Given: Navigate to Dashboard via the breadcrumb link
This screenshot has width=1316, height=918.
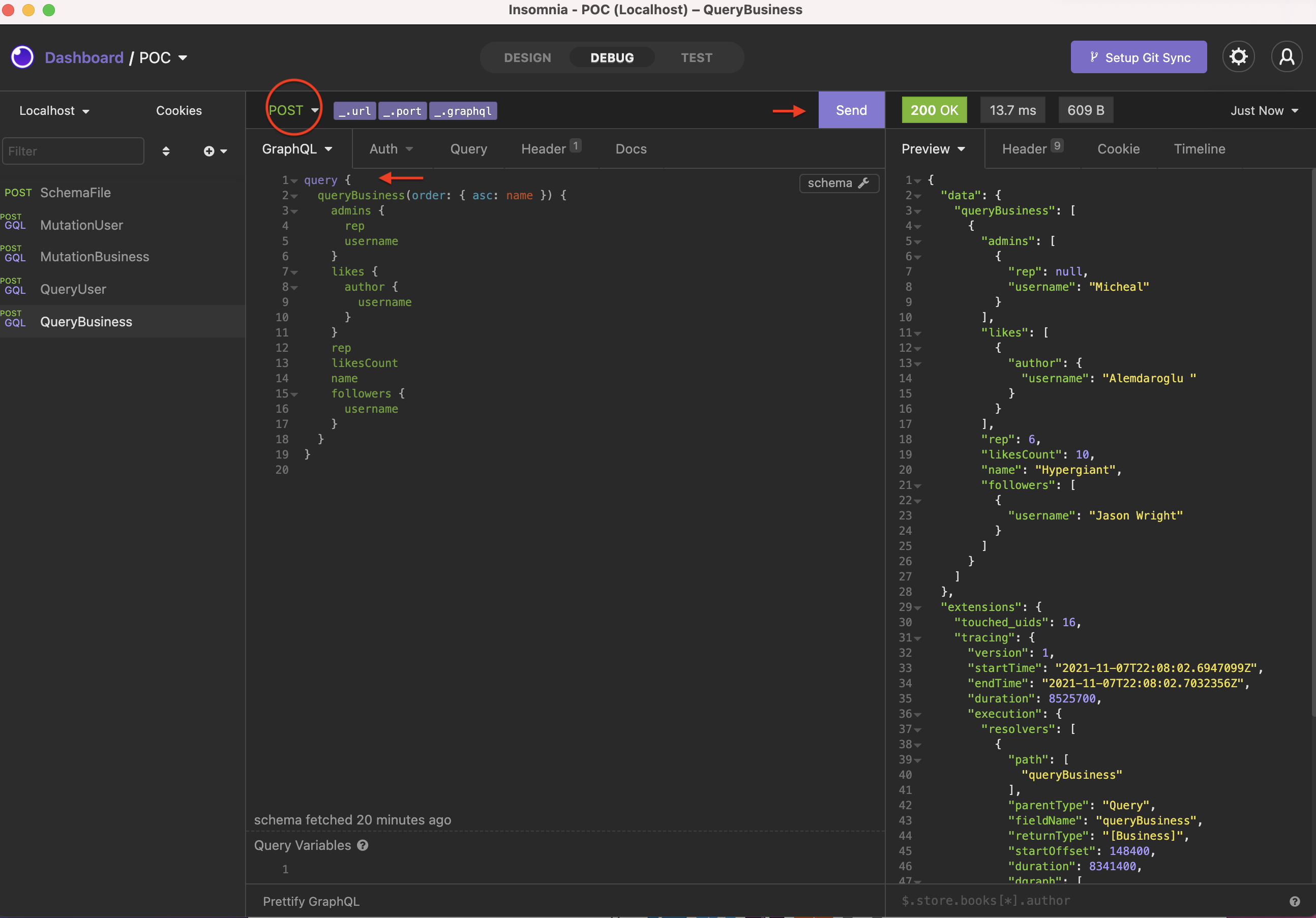Looking at the screenshot, I should pos(84,57).
